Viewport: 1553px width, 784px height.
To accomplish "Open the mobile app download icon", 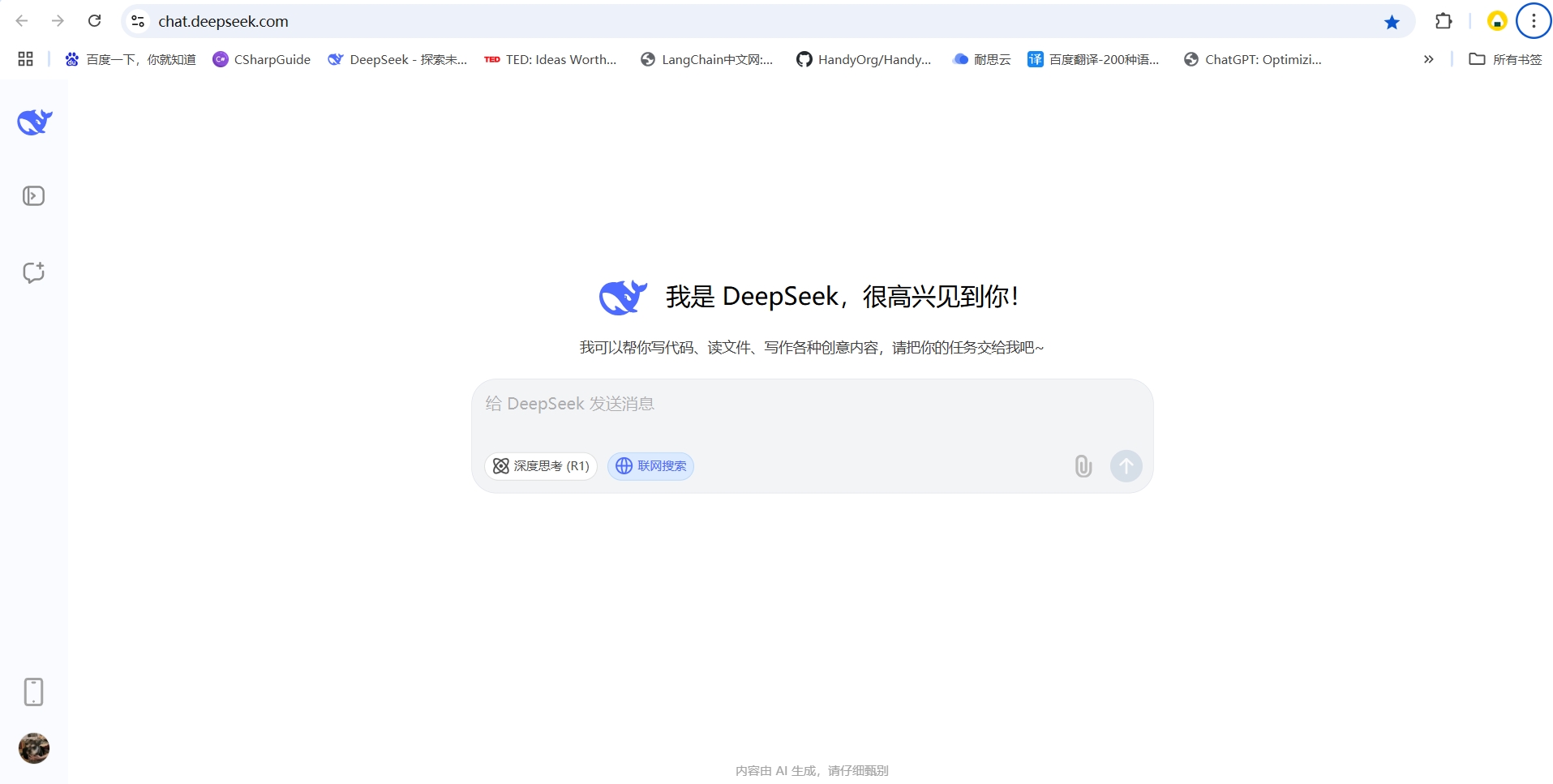I will [x=33, y=692].
